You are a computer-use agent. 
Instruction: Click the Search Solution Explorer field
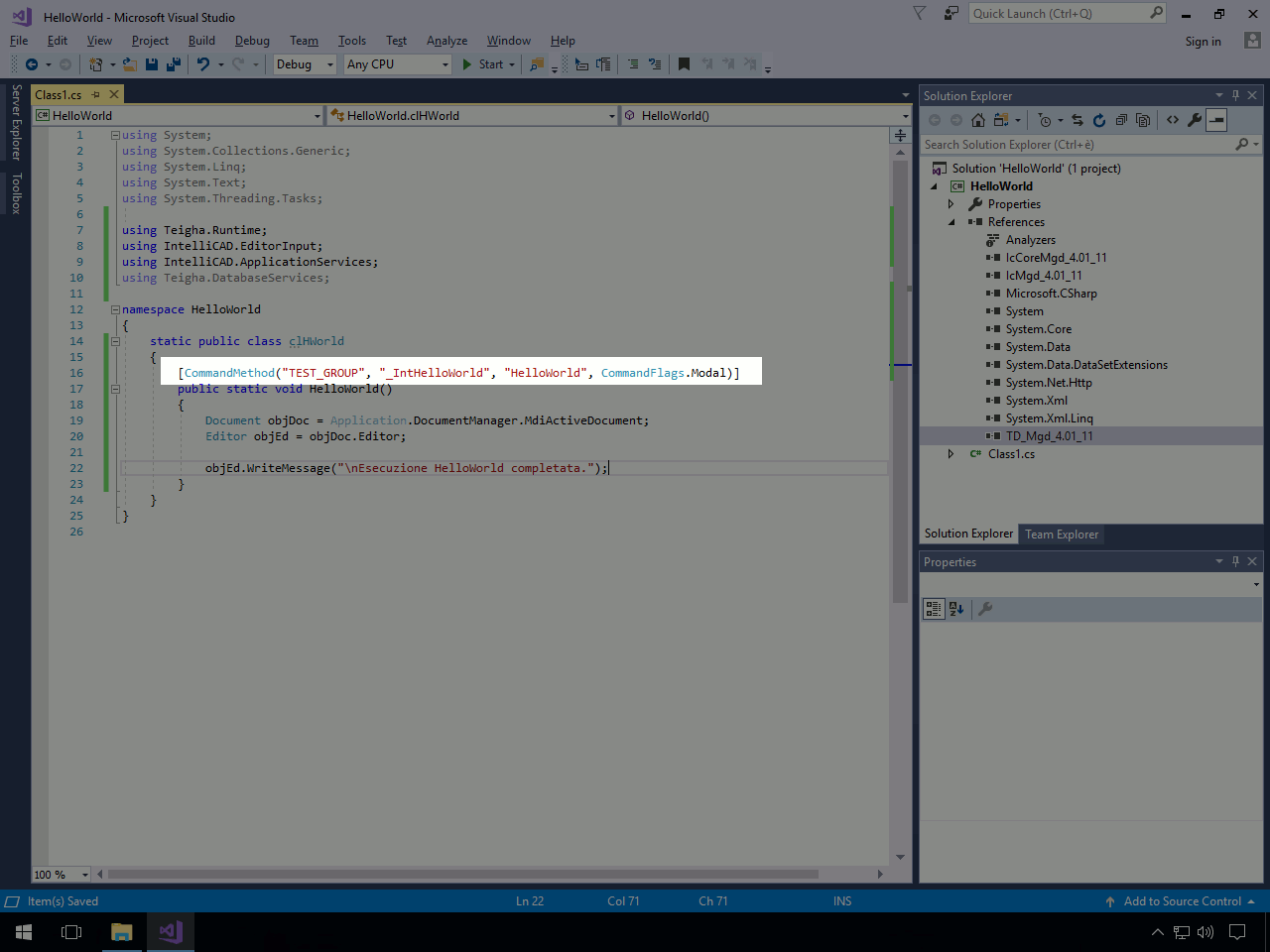pos(1091,145)
